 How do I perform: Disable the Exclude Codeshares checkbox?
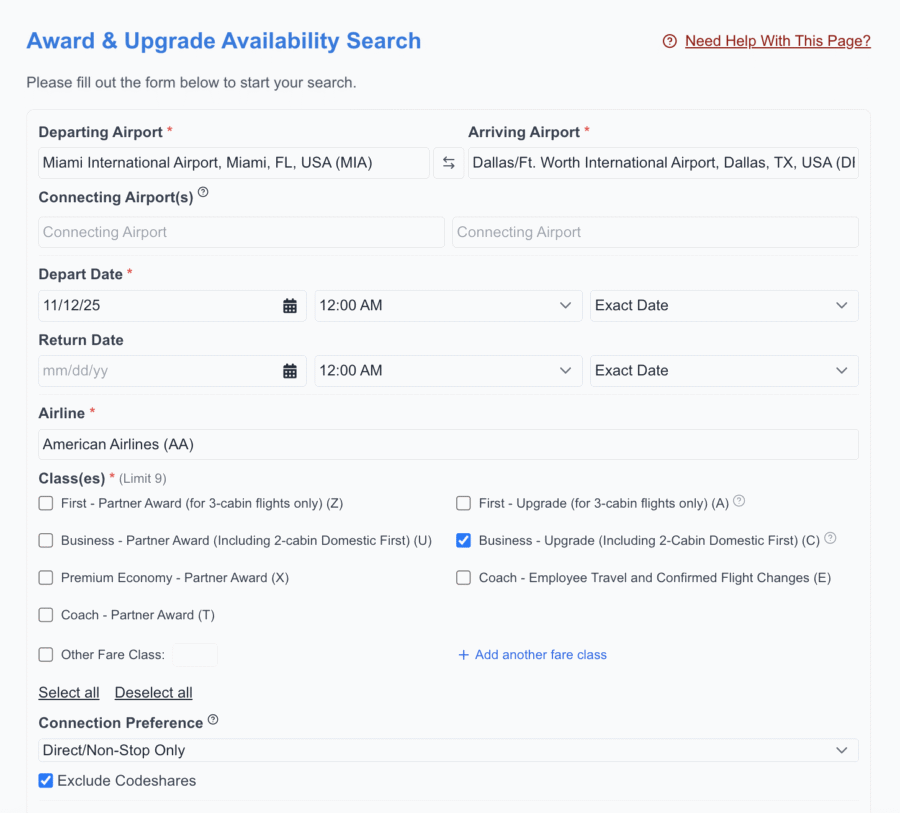coord(45,780)
